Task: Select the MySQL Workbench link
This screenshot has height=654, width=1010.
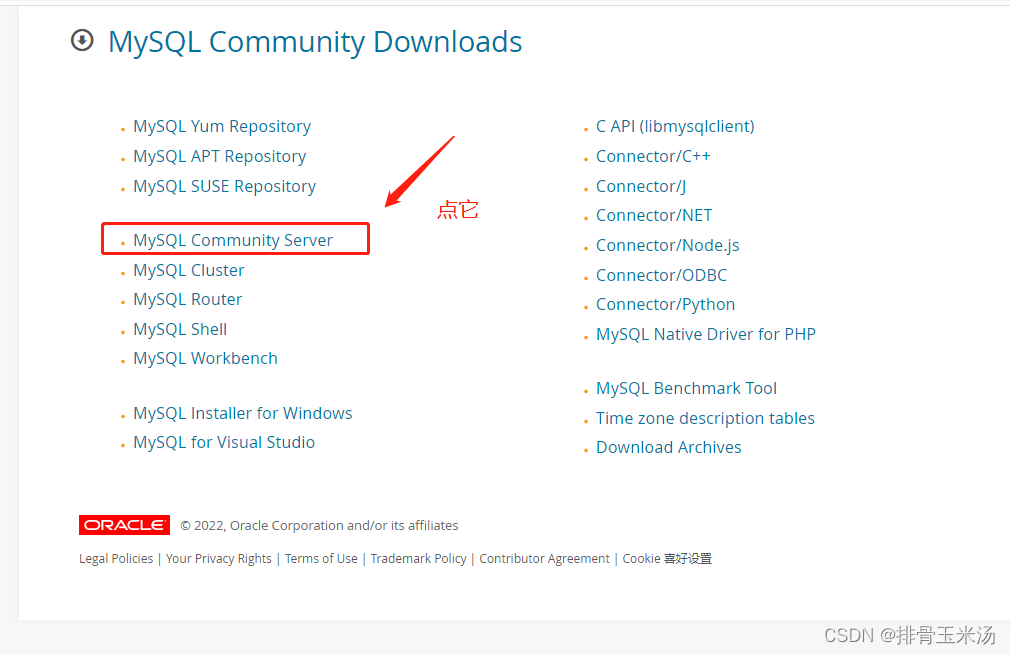Action: (205, 358)
